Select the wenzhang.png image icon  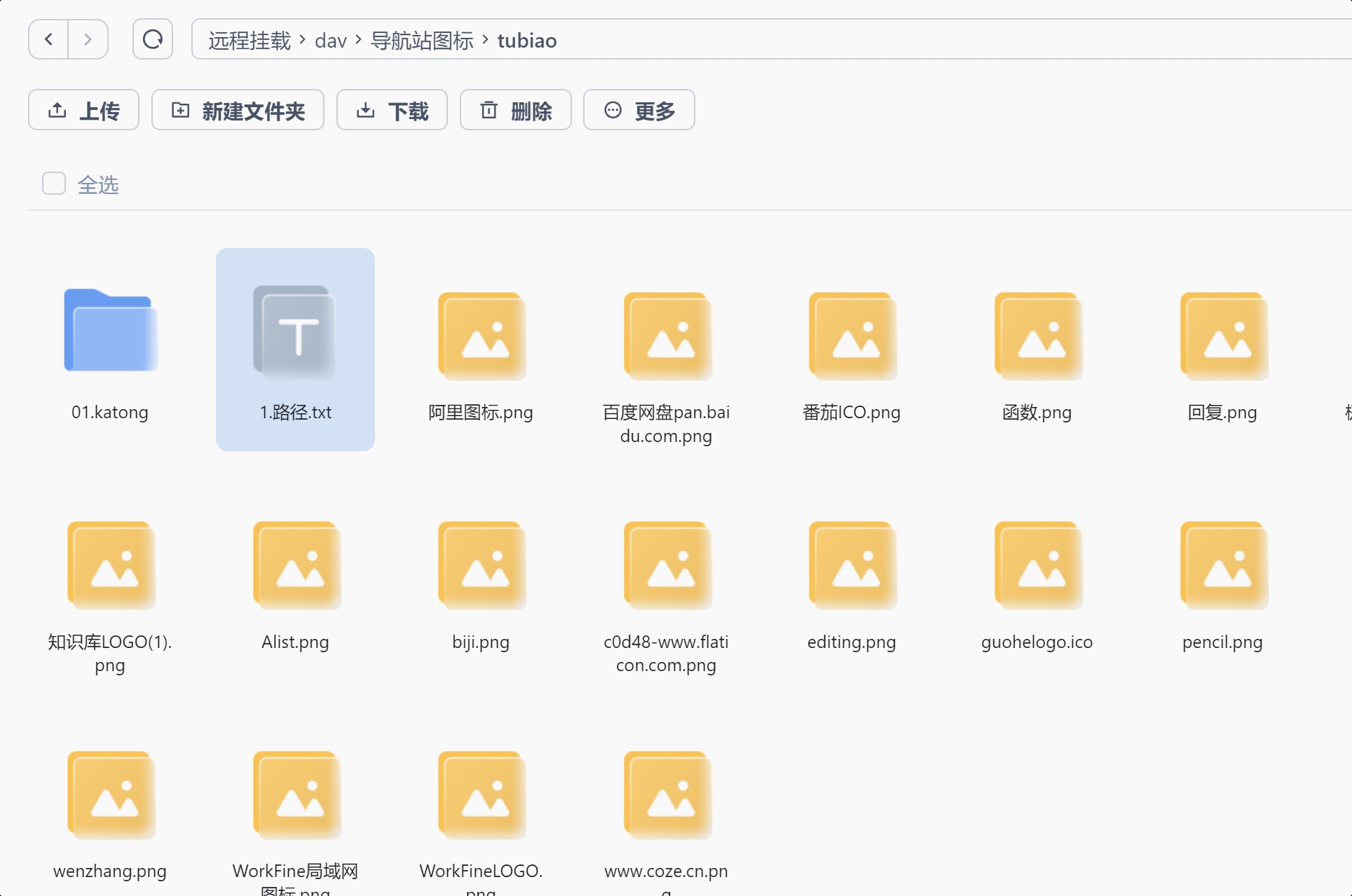(111, 795)
